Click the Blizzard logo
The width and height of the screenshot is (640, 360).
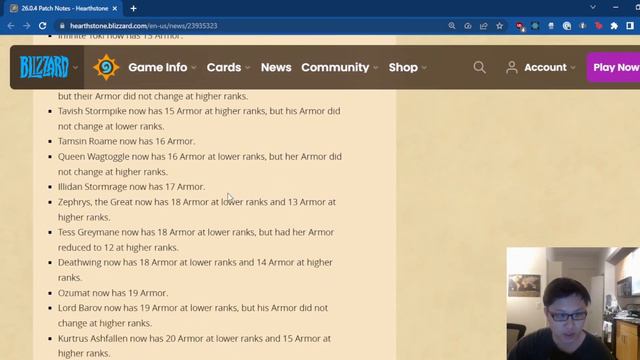pos(44,67)
